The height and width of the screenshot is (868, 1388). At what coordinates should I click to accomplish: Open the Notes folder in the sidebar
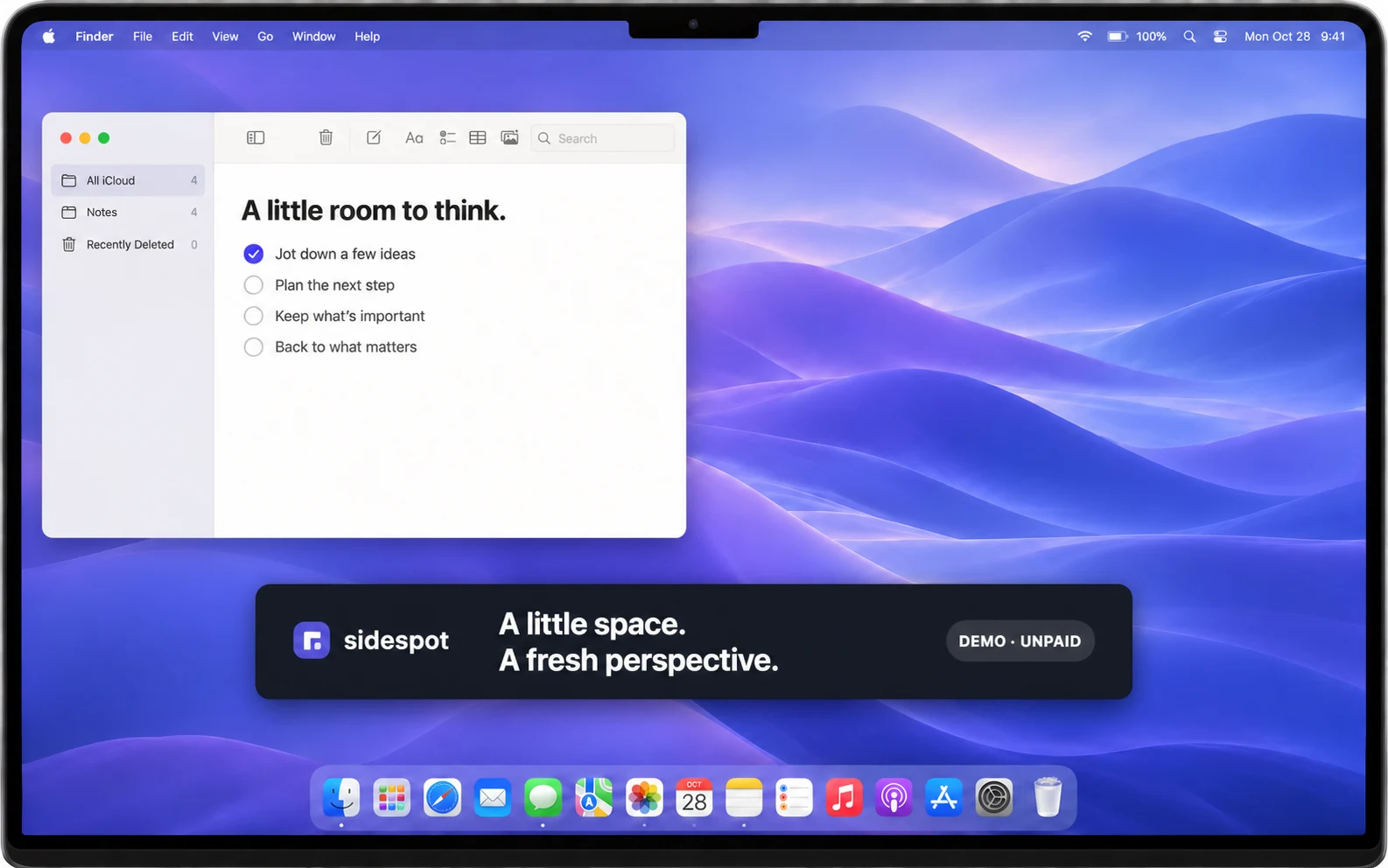tap(128, 213)
